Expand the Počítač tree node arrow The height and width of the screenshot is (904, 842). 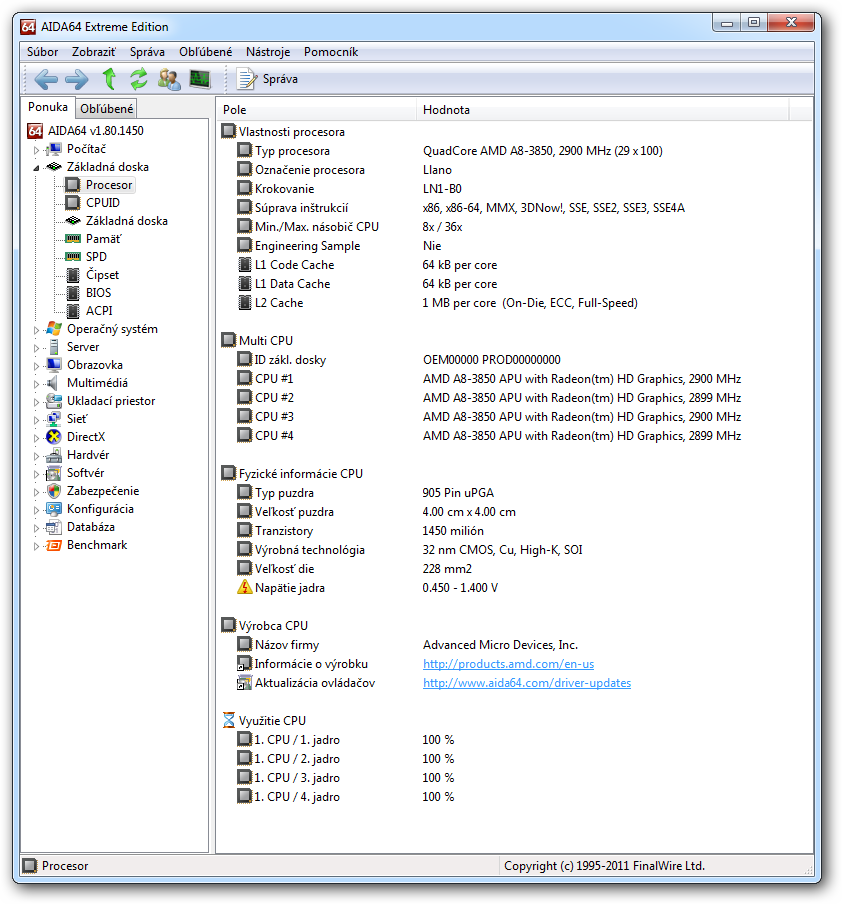click(36, 150)
